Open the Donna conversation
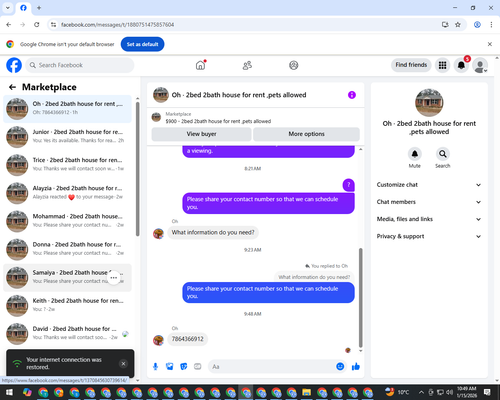The image size is (500, 400). (x=67, y=249)
